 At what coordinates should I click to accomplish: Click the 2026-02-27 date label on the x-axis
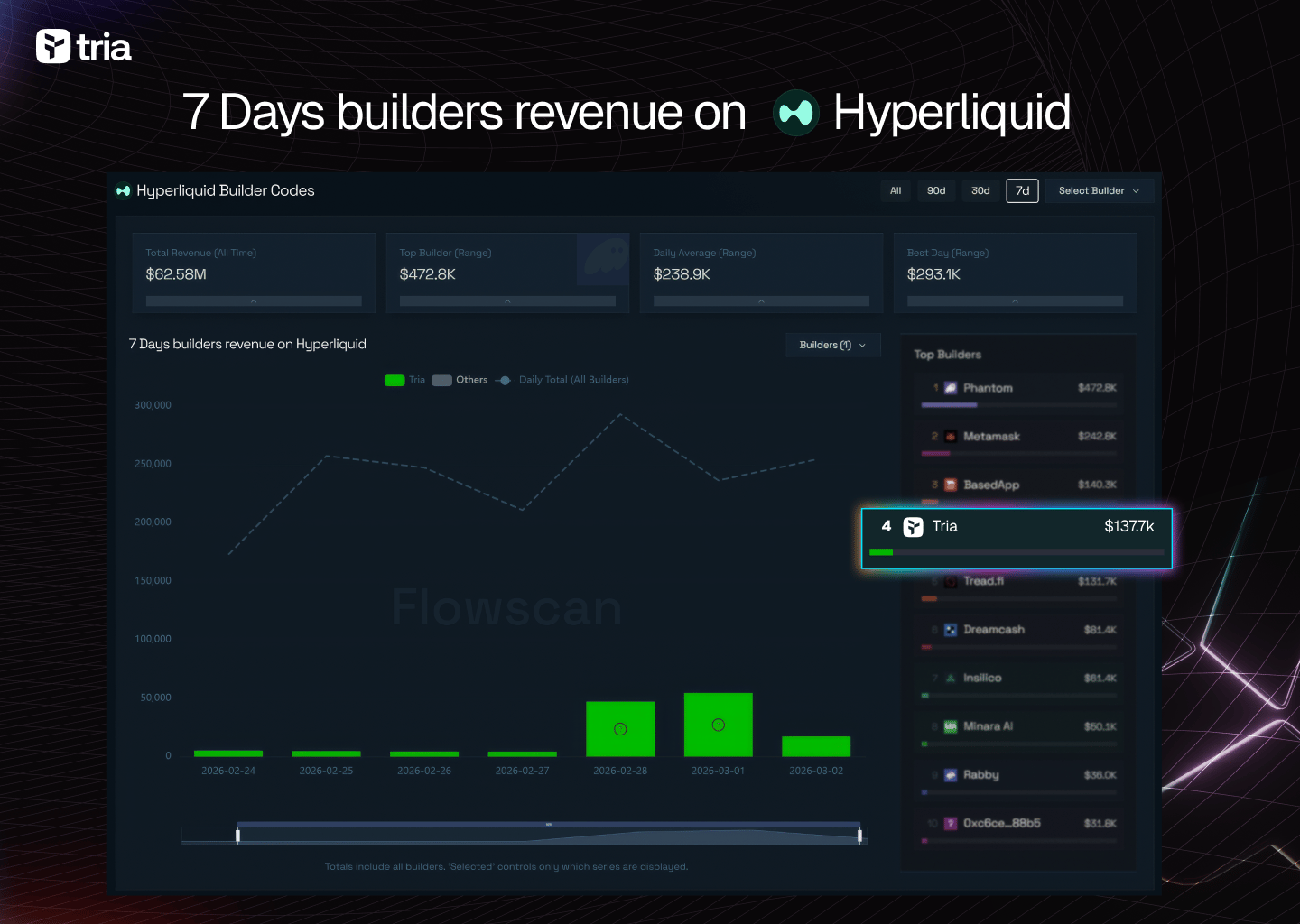522,771
